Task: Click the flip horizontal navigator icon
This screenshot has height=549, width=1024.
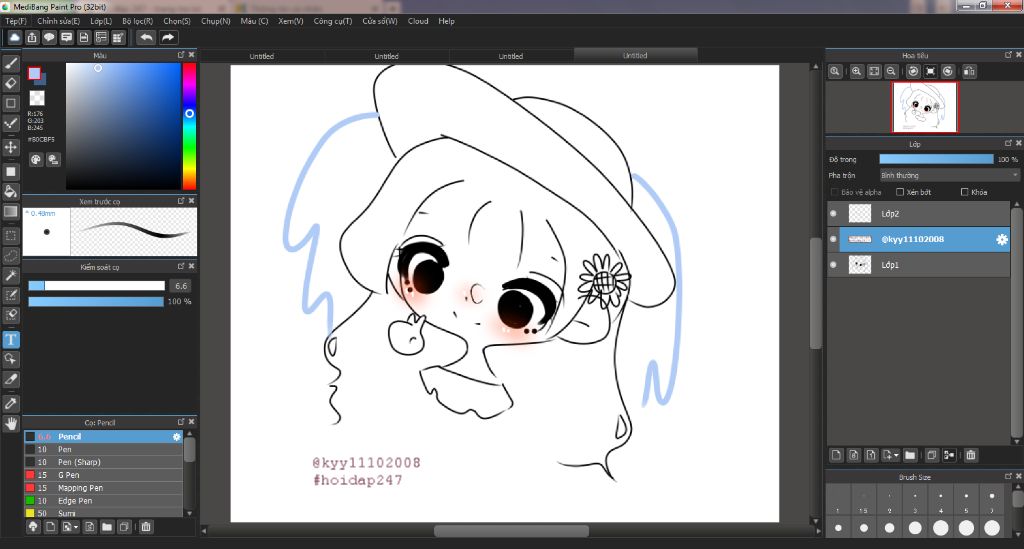Action: pos(969,71)
